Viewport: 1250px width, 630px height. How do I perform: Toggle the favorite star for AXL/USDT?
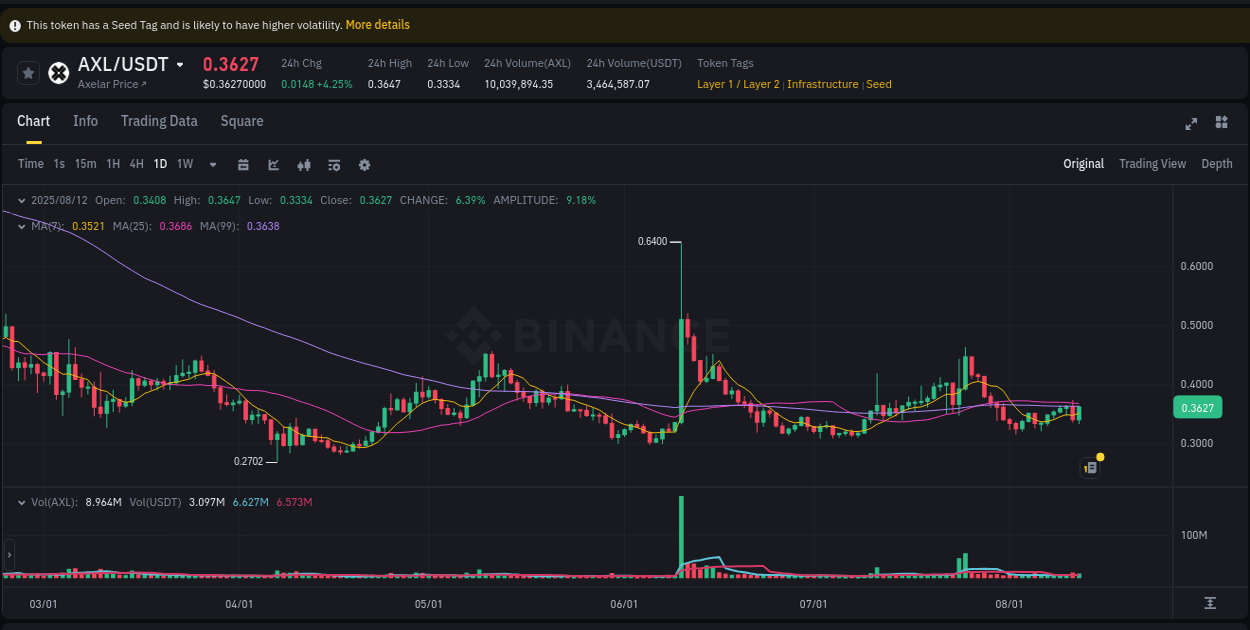28,72
